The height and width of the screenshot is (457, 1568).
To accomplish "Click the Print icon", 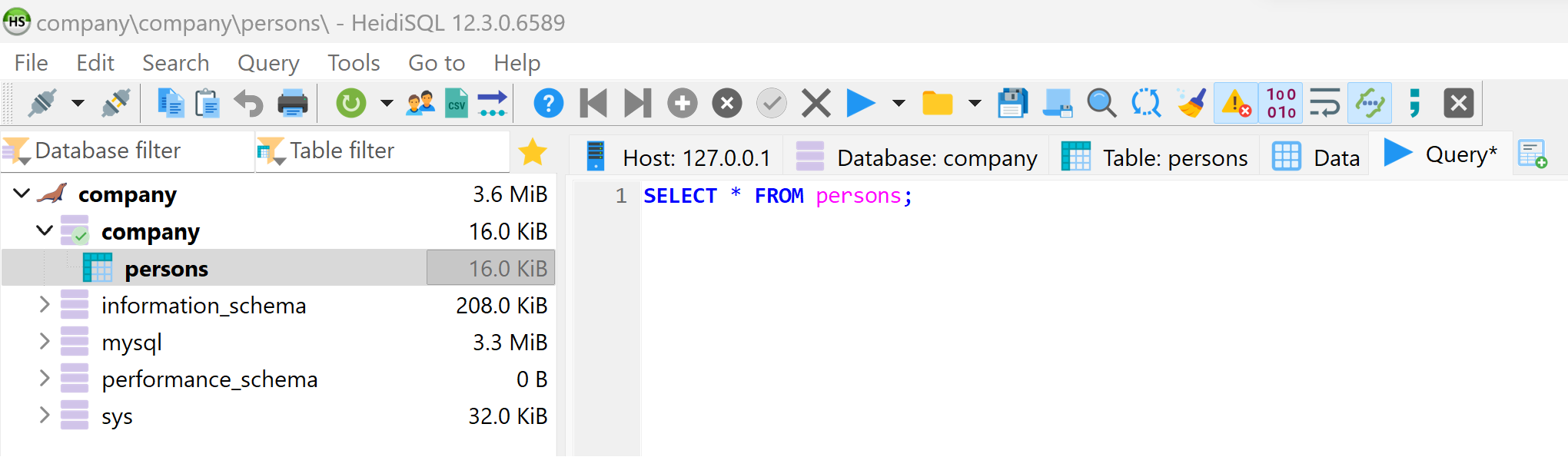I will [293, 103].
